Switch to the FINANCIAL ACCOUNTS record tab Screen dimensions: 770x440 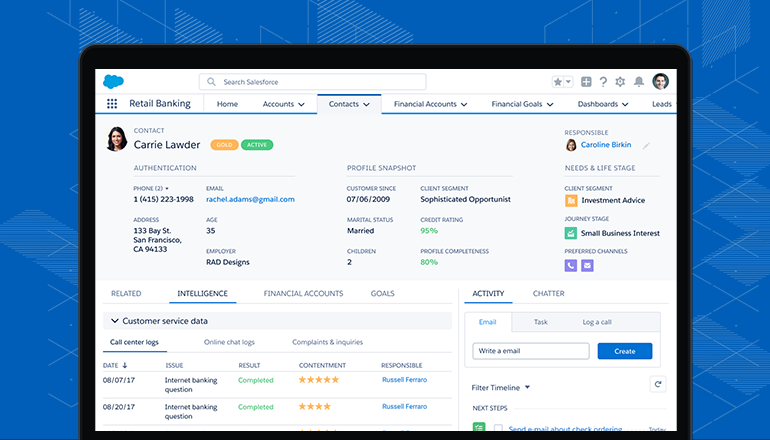pyautogui.click(x=303, y=294)
